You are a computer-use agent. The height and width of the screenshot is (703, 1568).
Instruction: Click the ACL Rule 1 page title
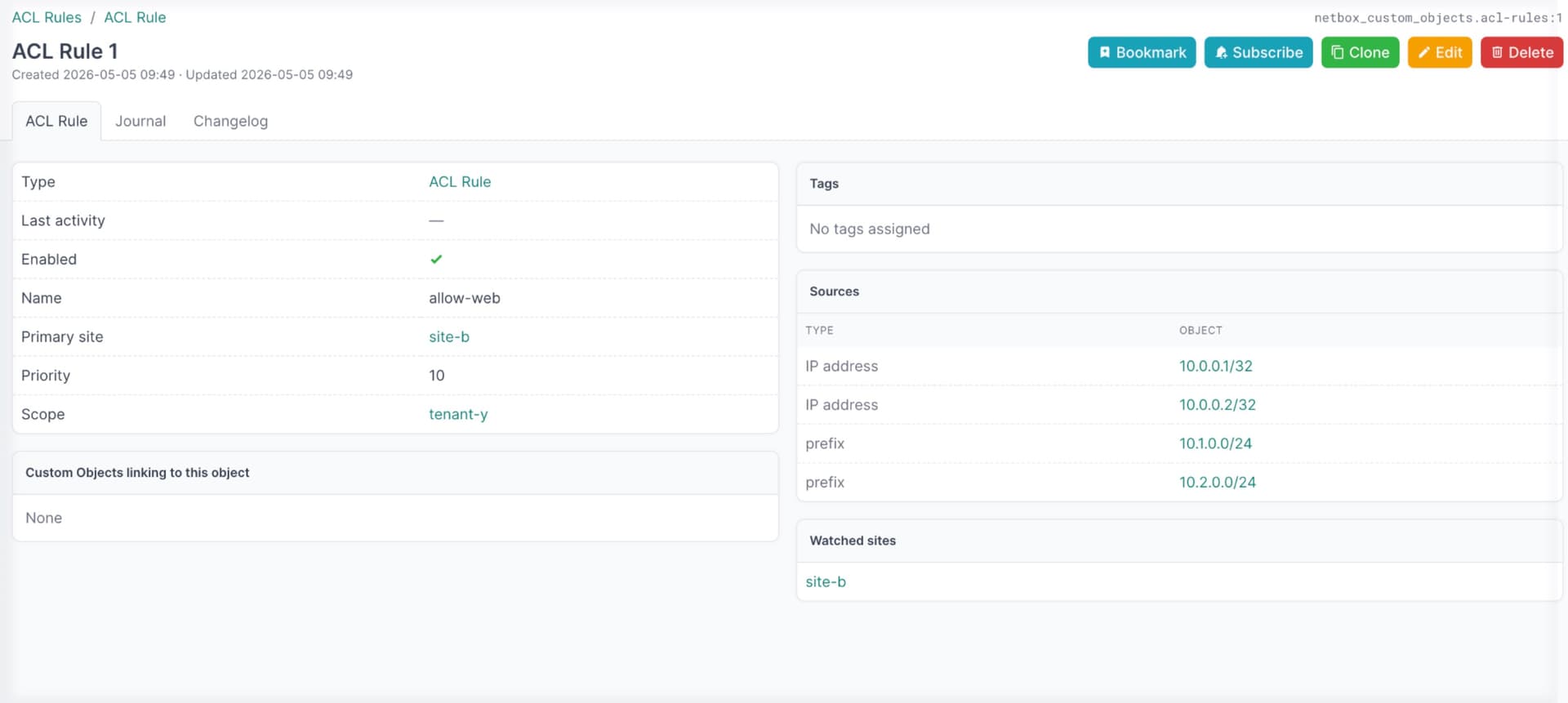(65, 51)
